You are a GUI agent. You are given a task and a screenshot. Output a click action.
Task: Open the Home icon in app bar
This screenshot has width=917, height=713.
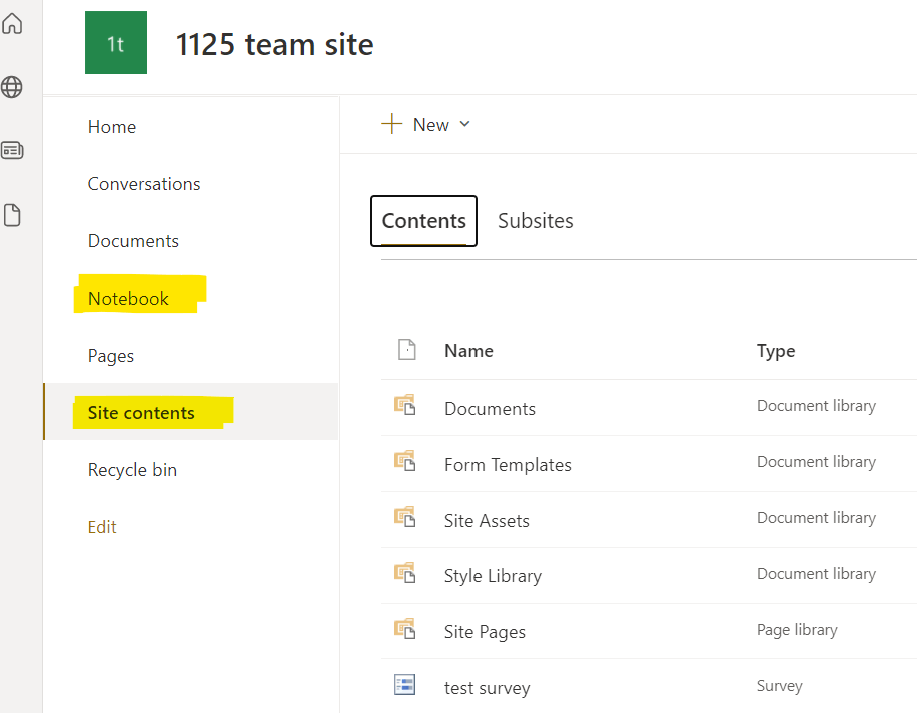point(12,23)
